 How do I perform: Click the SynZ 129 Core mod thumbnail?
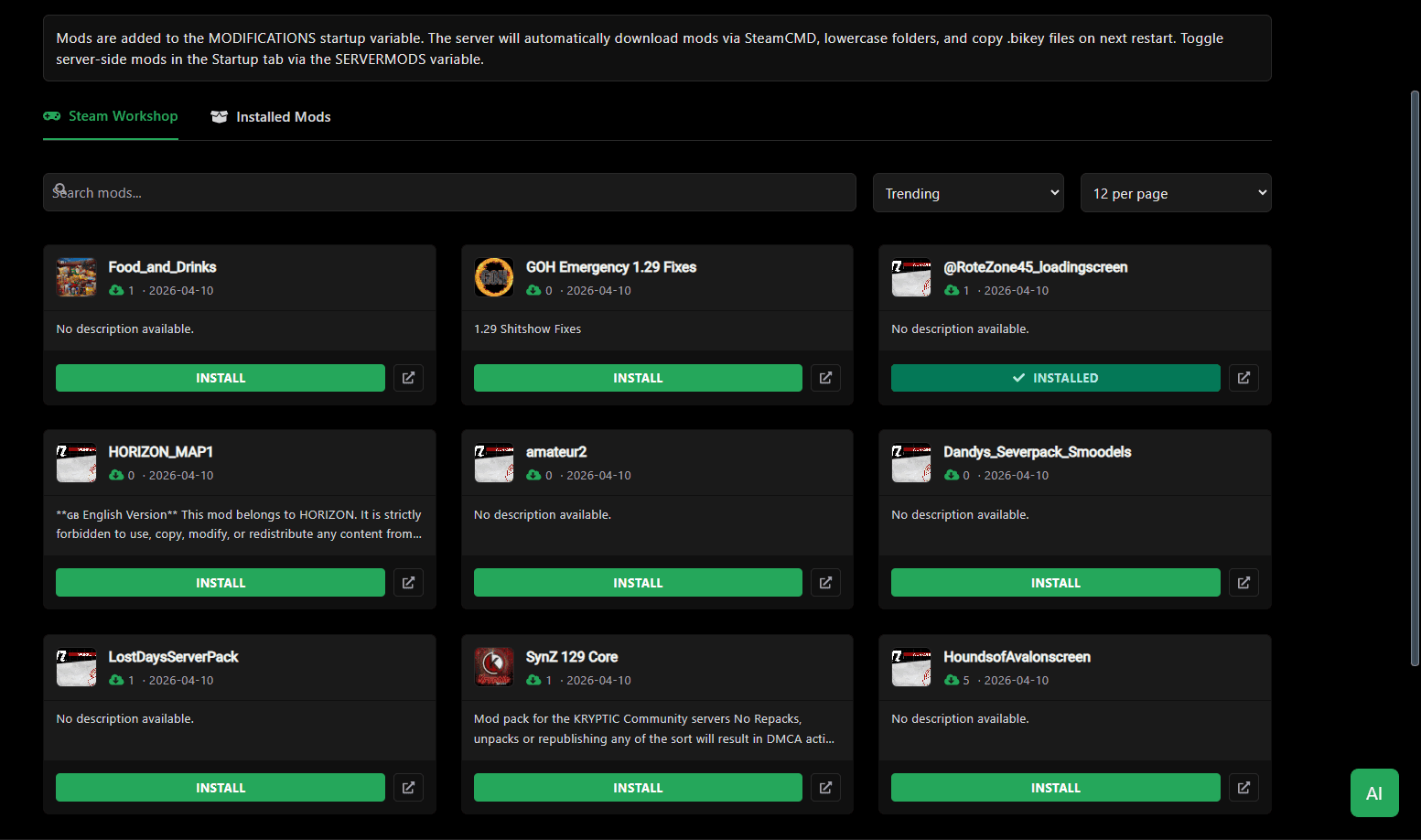click(x=494, y=666)
